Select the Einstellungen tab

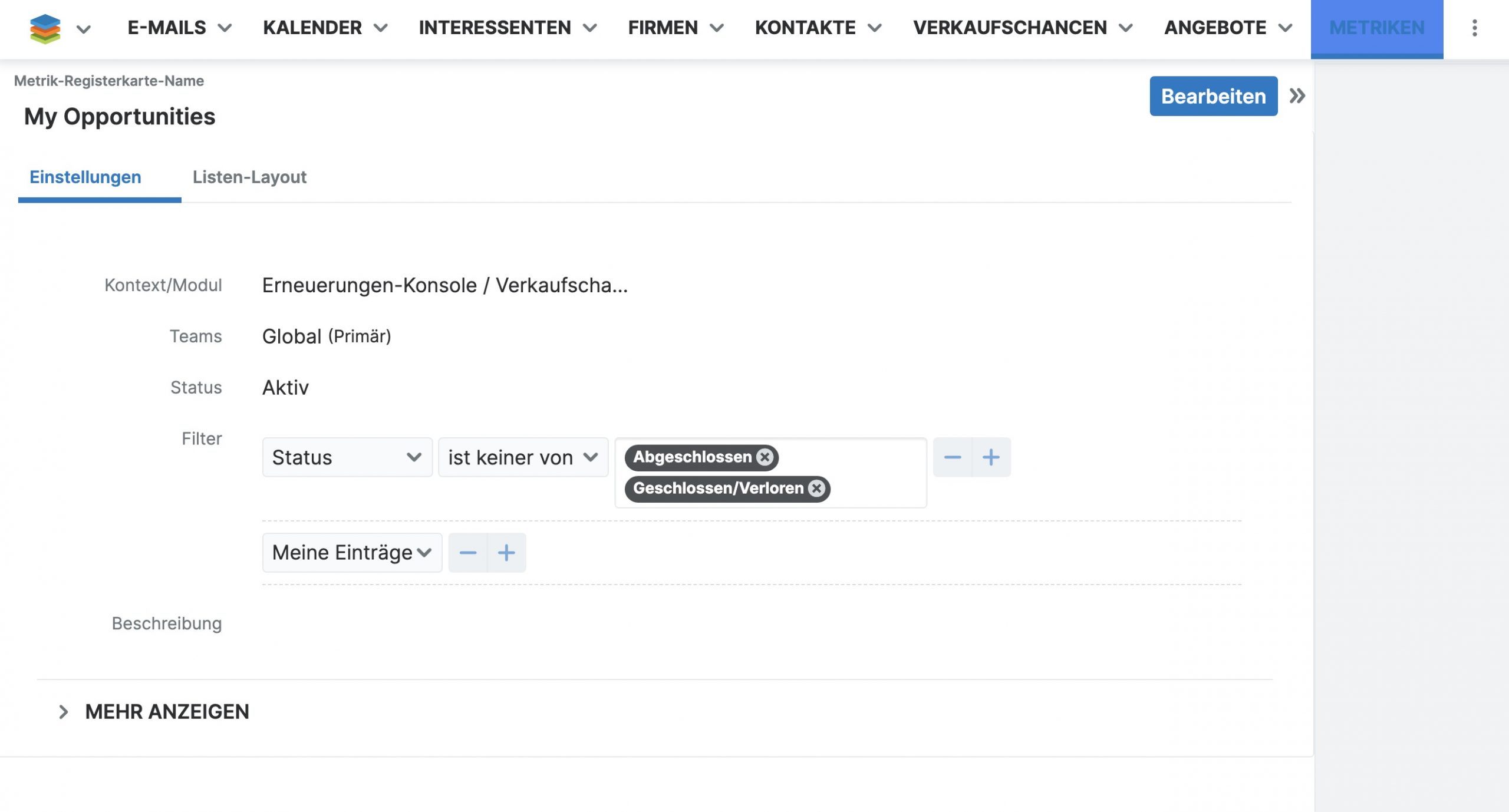pyautogui.click(x=85, y=177)
